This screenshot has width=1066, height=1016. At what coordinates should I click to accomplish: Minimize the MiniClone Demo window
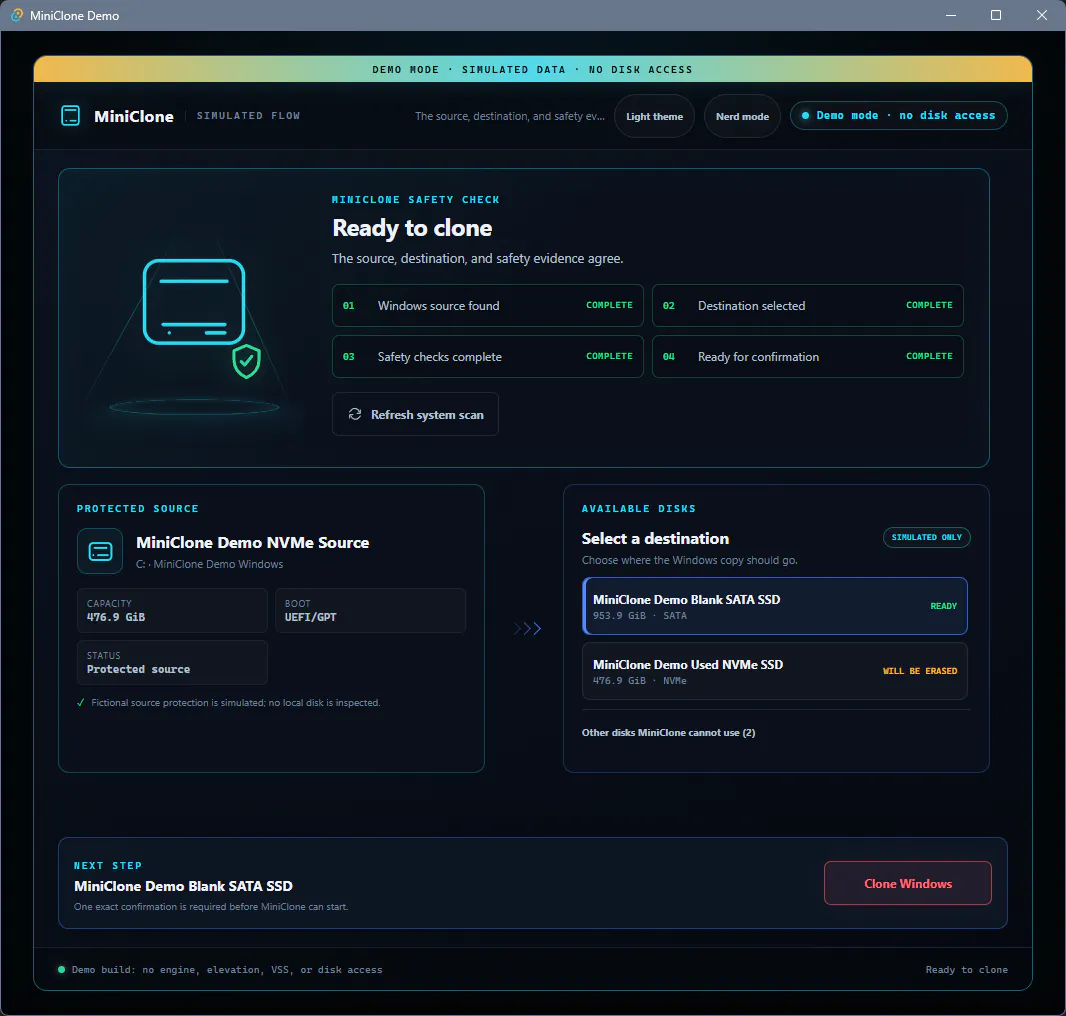click(x=951, y=15)
